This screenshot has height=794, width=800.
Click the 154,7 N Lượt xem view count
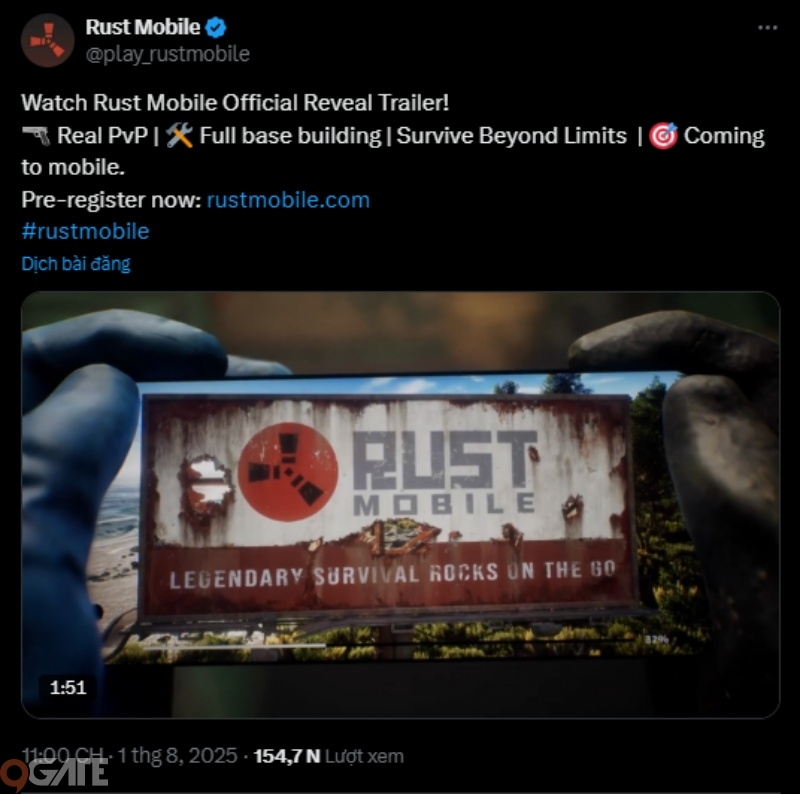[x=329, y=756]
